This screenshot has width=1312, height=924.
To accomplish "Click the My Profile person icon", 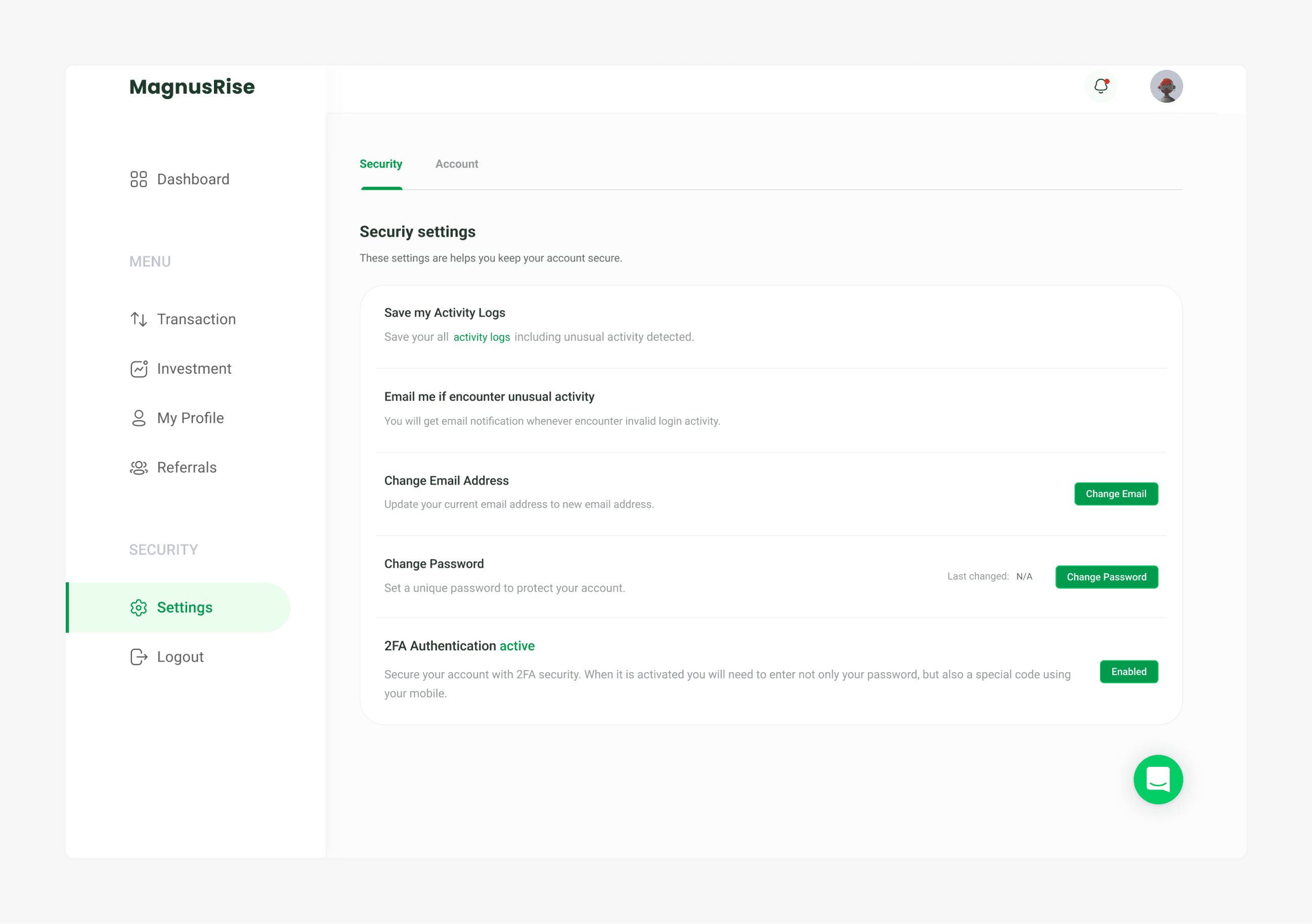I will [138, 418].
